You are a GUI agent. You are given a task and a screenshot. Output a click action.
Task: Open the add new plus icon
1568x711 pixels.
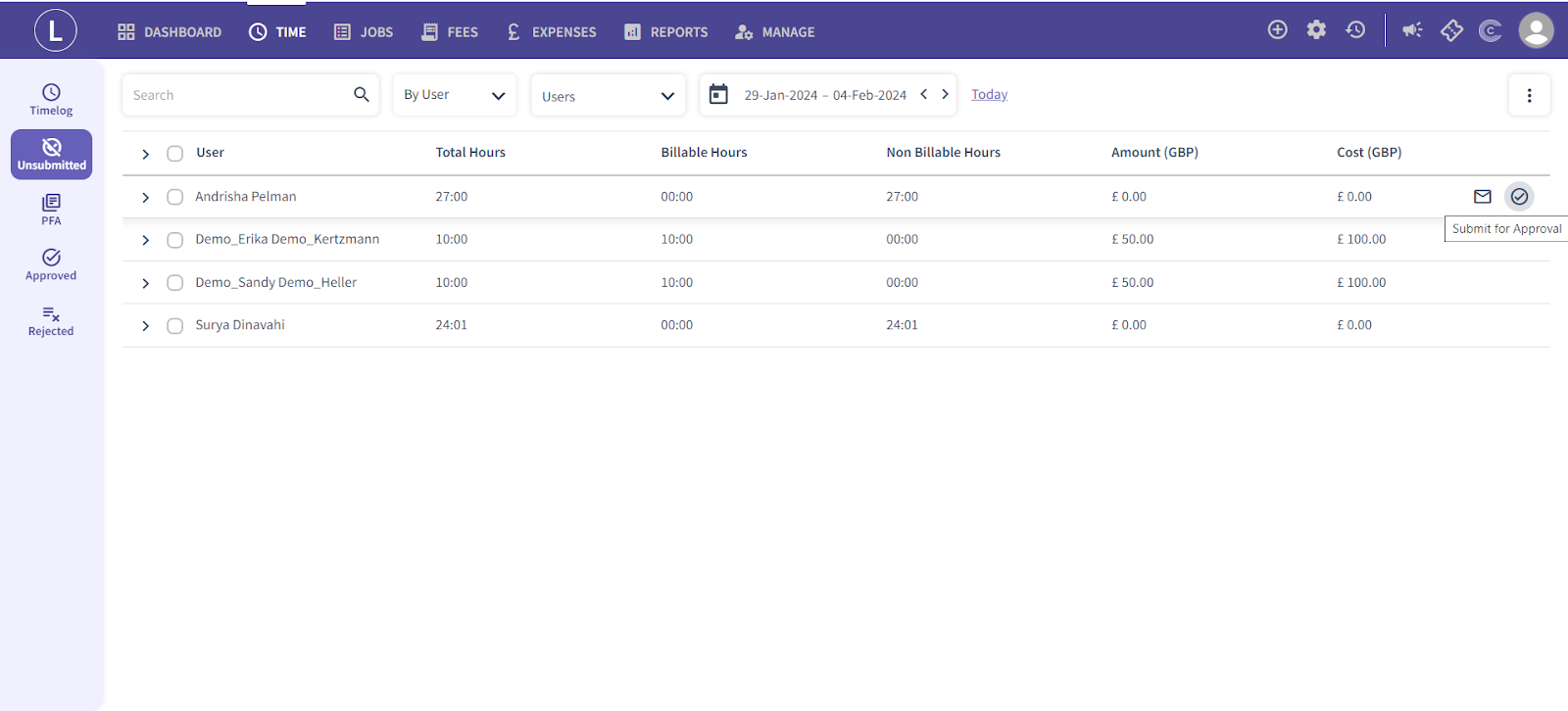click(1277, 29)
